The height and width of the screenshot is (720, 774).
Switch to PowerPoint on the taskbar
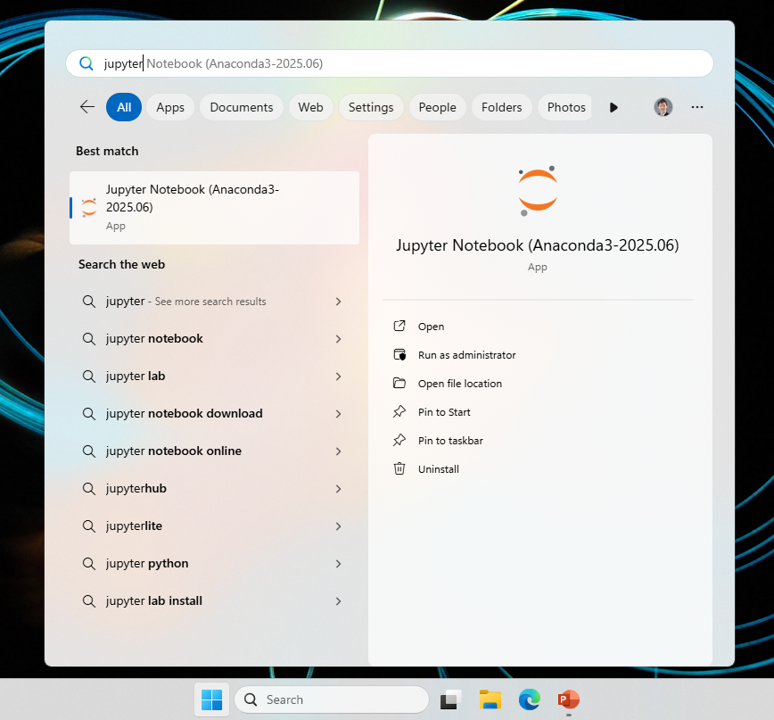click(569, 700)
